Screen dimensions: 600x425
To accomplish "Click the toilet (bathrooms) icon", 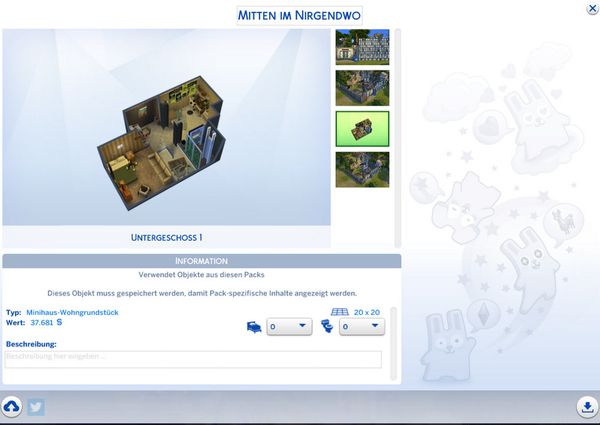I will point(326,326).
